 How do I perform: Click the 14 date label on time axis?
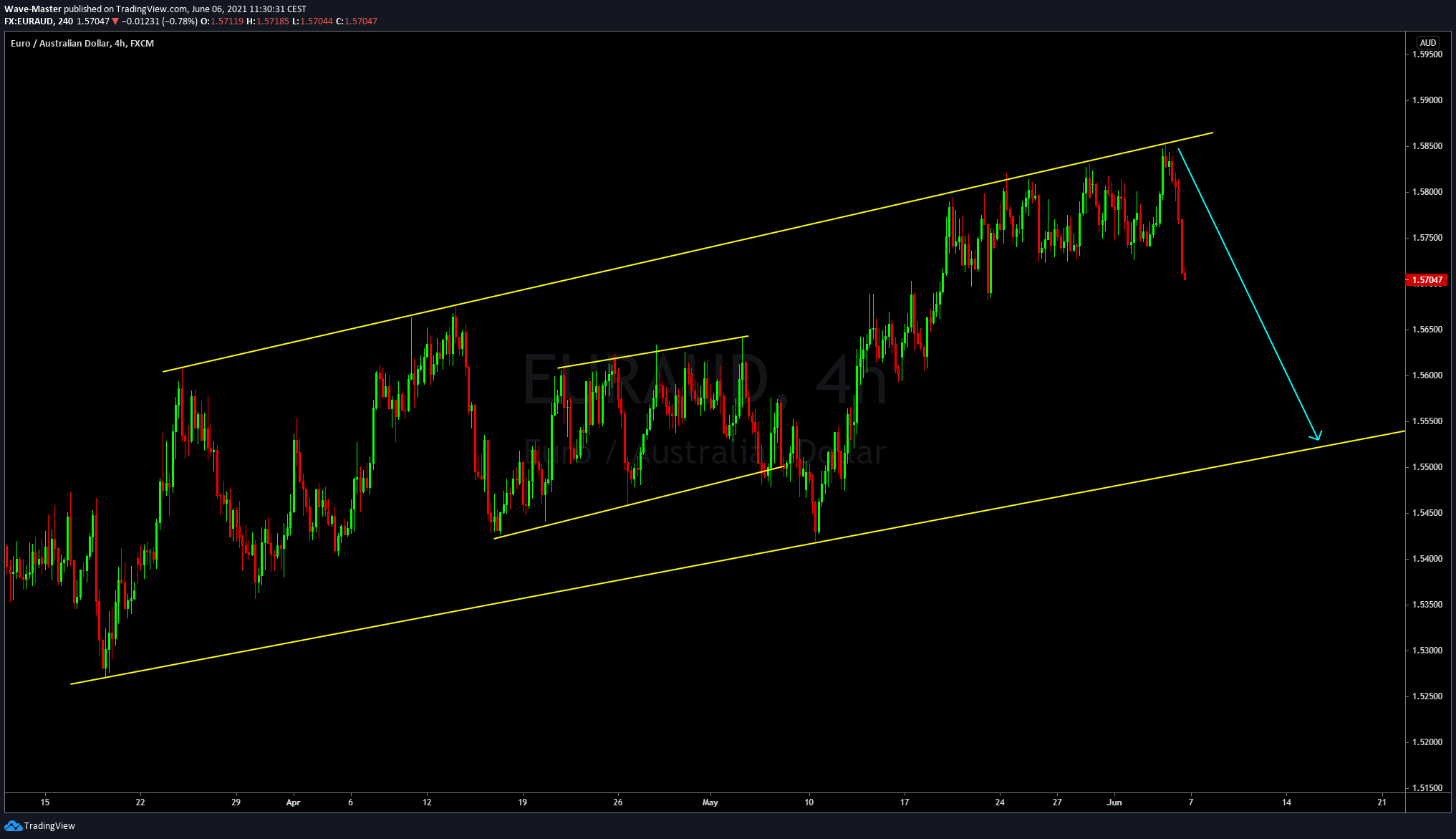(1286, 802)
